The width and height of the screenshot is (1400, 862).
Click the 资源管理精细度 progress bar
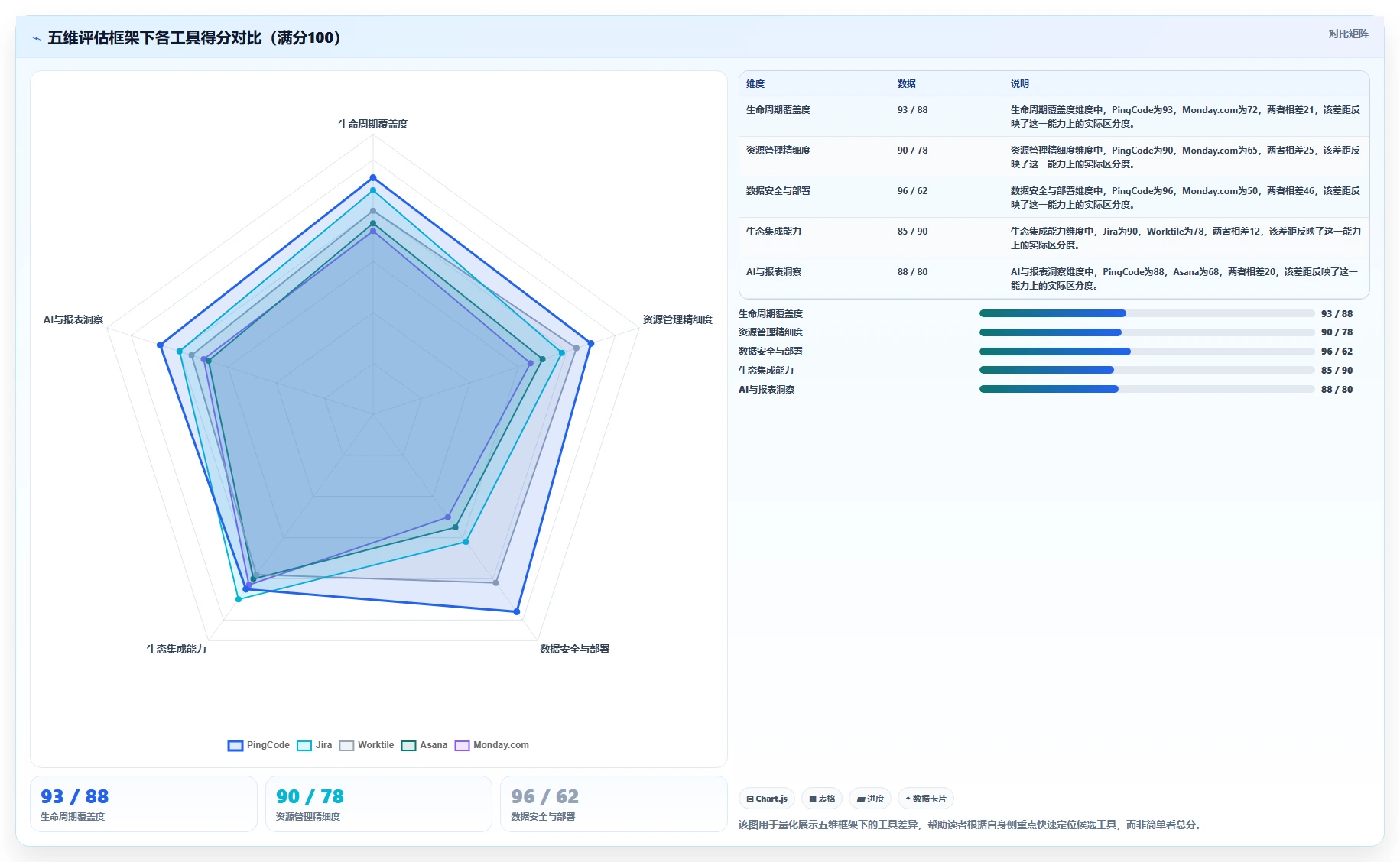pyautogui.click(x=1147, y=332)
